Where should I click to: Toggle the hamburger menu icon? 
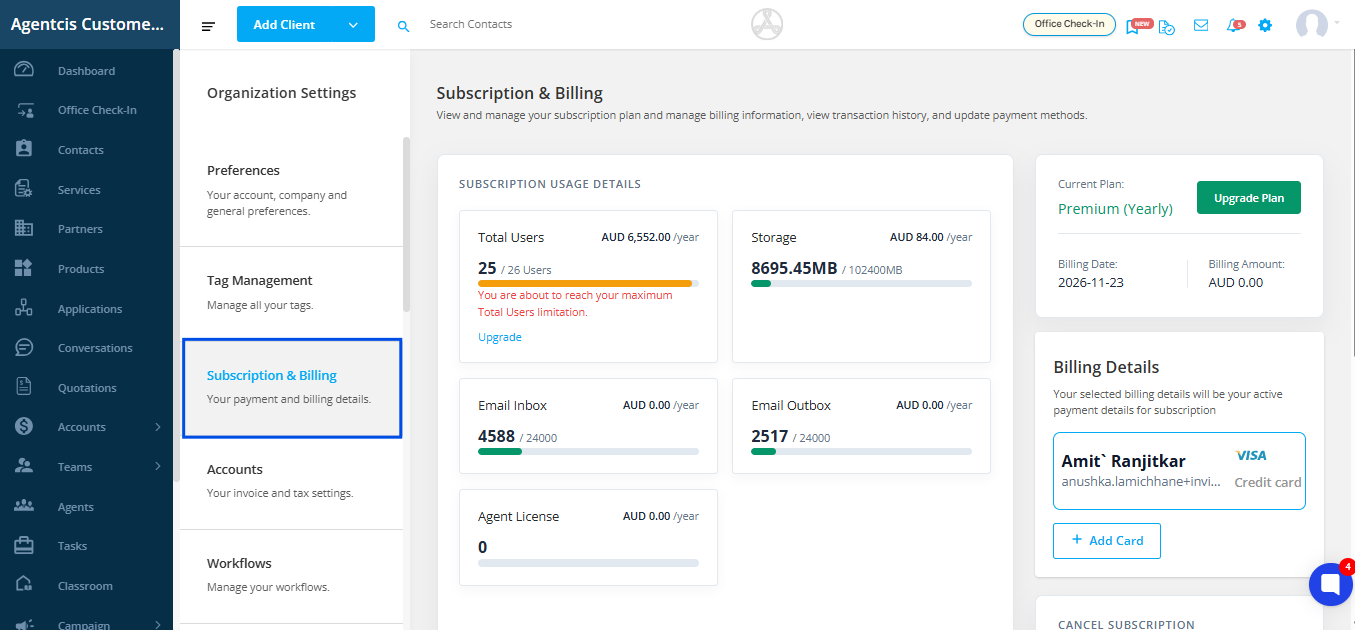(208, 26)
